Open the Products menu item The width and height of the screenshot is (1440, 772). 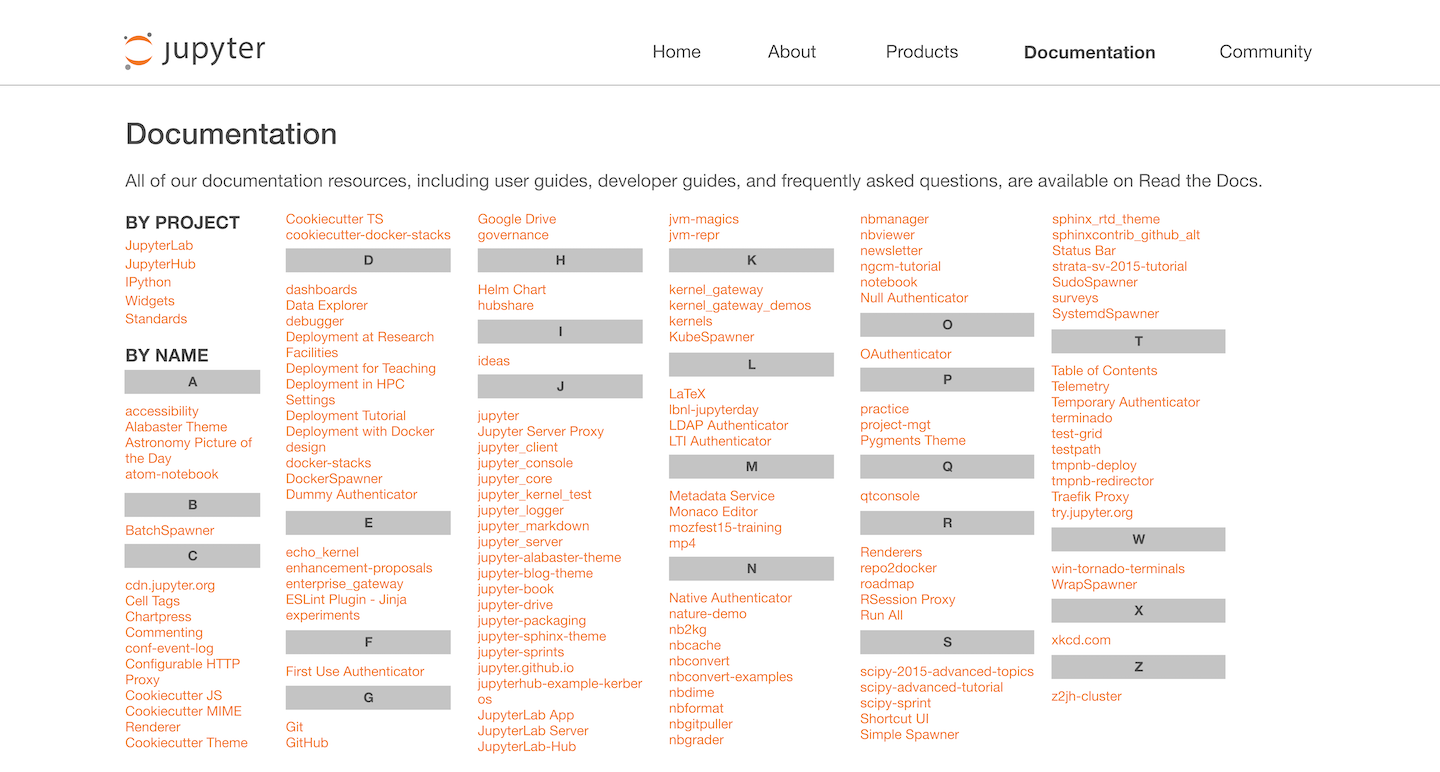[x=922, y=52]
